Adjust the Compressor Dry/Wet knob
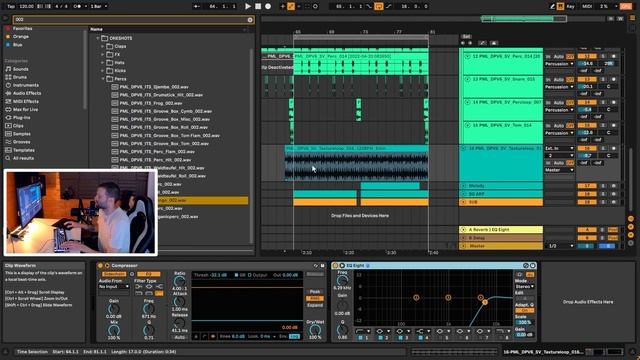 (315, 330)
